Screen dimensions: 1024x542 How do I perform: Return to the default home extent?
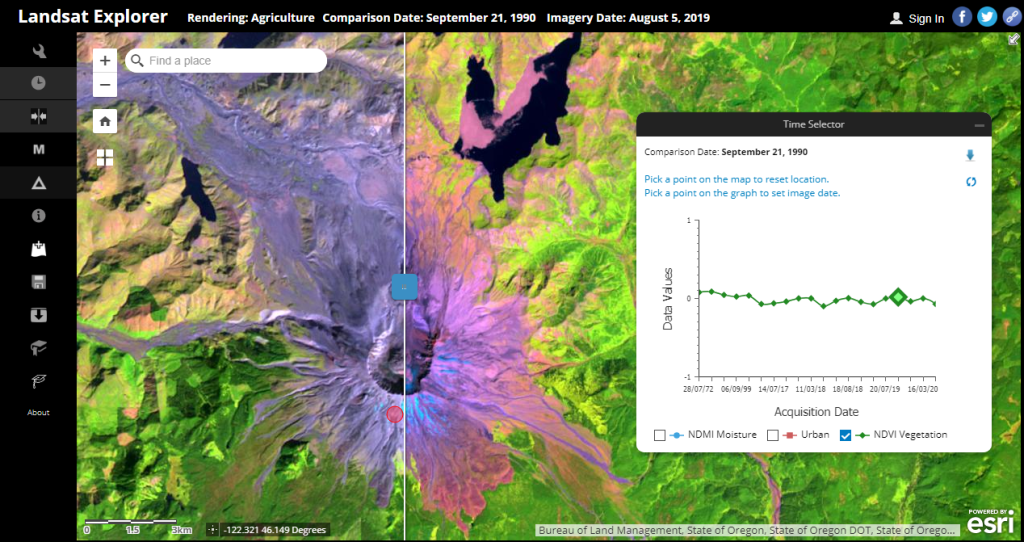point(105,121)
